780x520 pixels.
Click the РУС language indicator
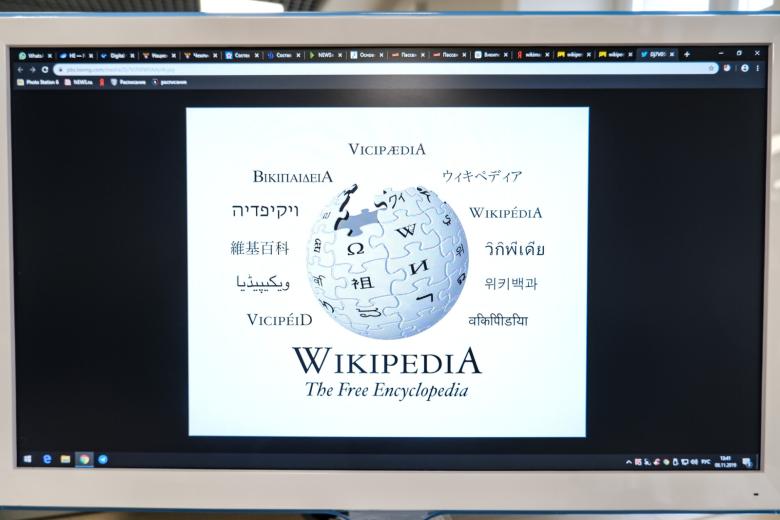(x=705, y=462)
